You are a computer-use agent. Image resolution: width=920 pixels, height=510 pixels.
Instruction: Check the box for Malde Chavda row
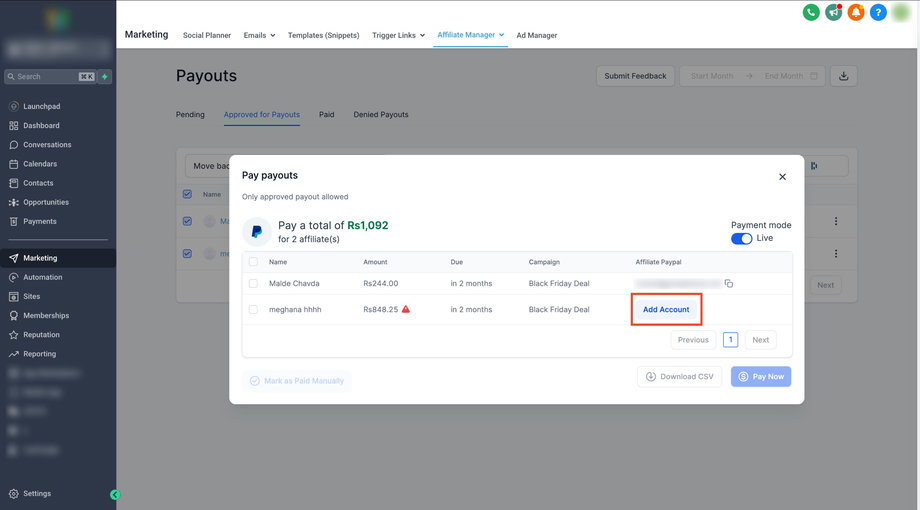pos(253,284)
